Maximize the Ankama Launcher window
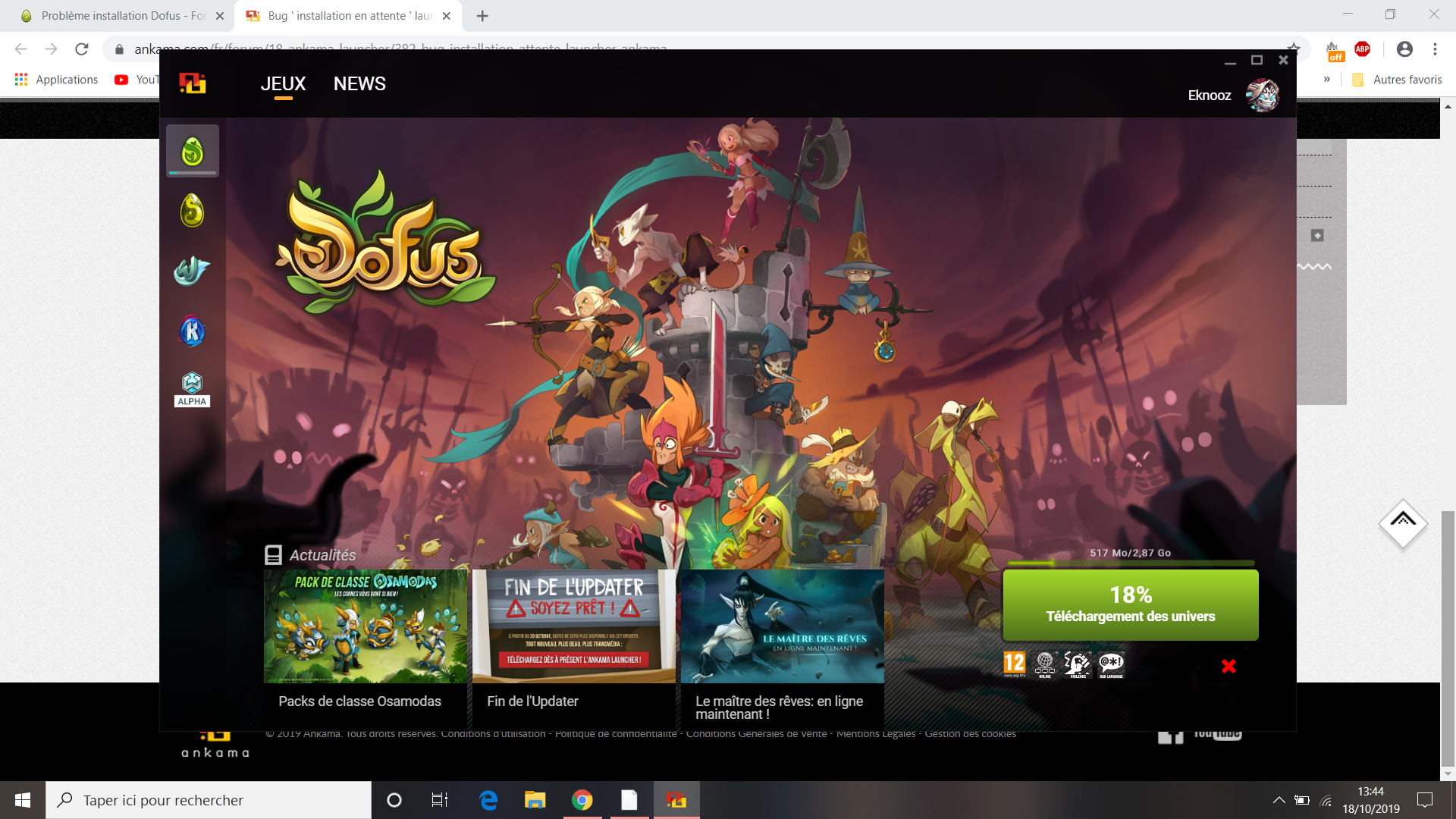Image resolution: width=1456 pixels, height=819 pixels. tap(1257, 60)
